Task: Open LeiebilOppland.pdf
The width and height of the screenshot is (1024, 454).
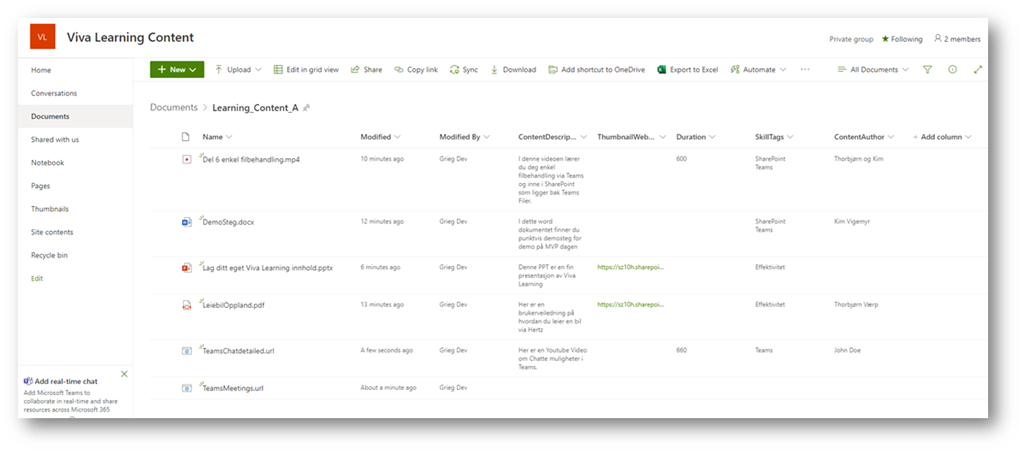Action: pos(234,305)
